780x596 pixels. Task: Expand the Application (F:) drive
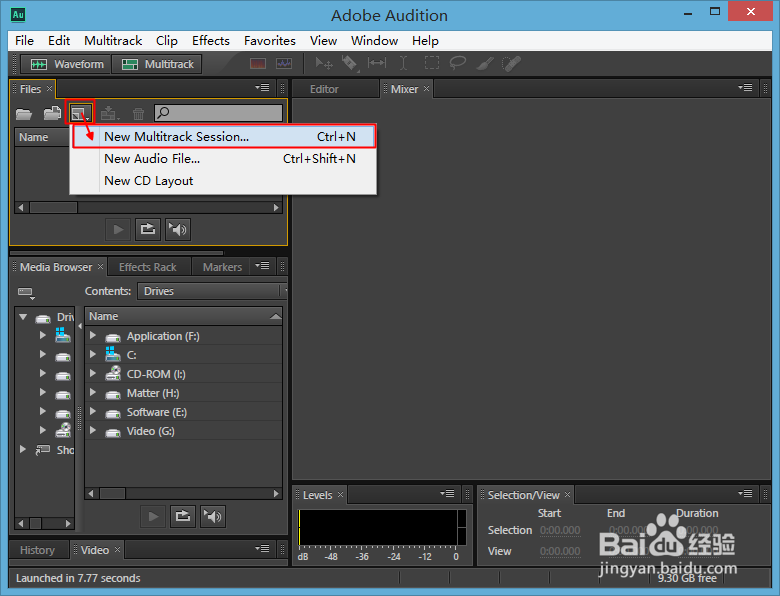pyautogui.click(x=93, y=336)
